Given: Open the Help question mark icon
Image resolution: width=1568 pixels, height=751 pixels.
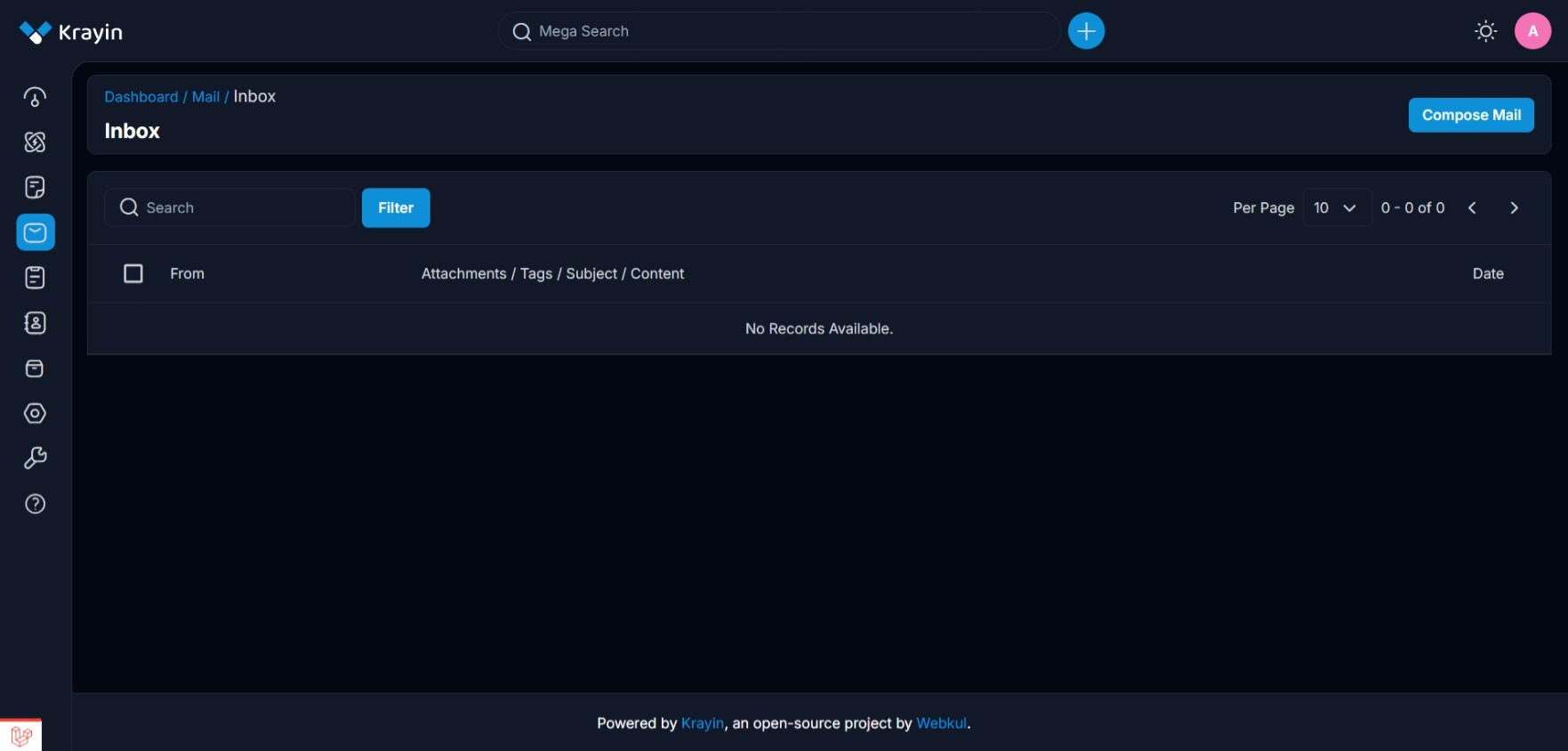Looking at the screenshot, I should coord(35,504).
